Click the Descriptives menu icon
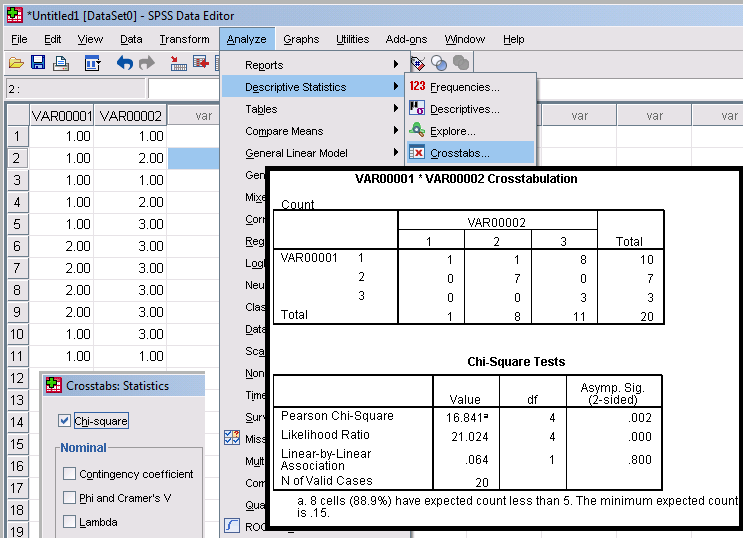Viewport: 743px width, 538px height. point(417,108)
